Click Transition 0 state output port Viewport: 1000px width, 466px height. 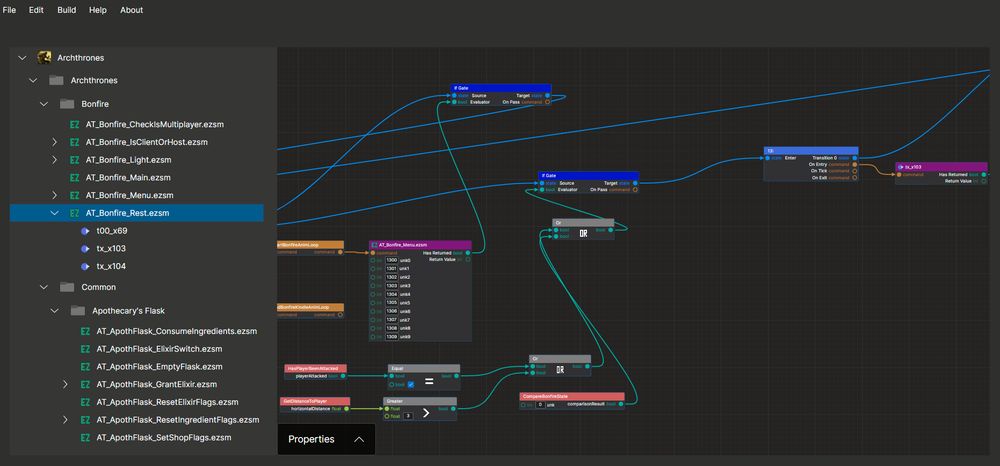(x=854, y=157)
